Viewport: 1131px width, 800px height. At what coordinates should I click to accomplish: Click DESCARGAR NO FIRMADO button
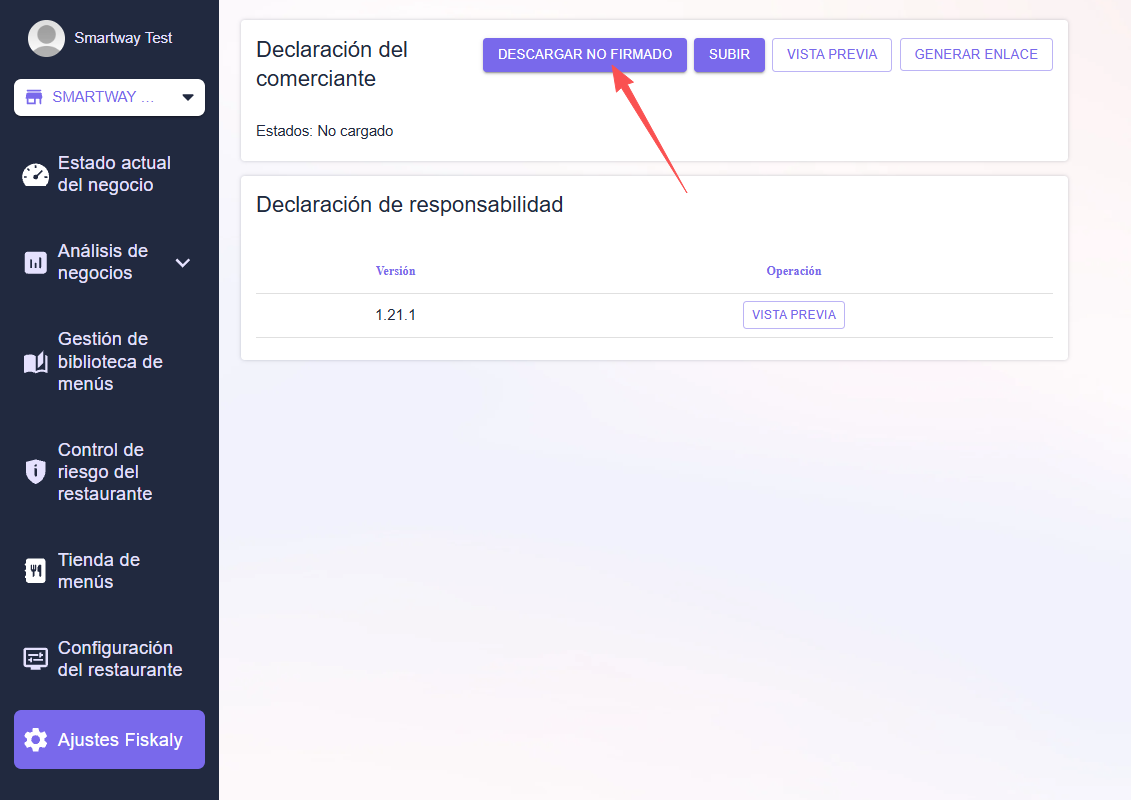coord(584,55)
